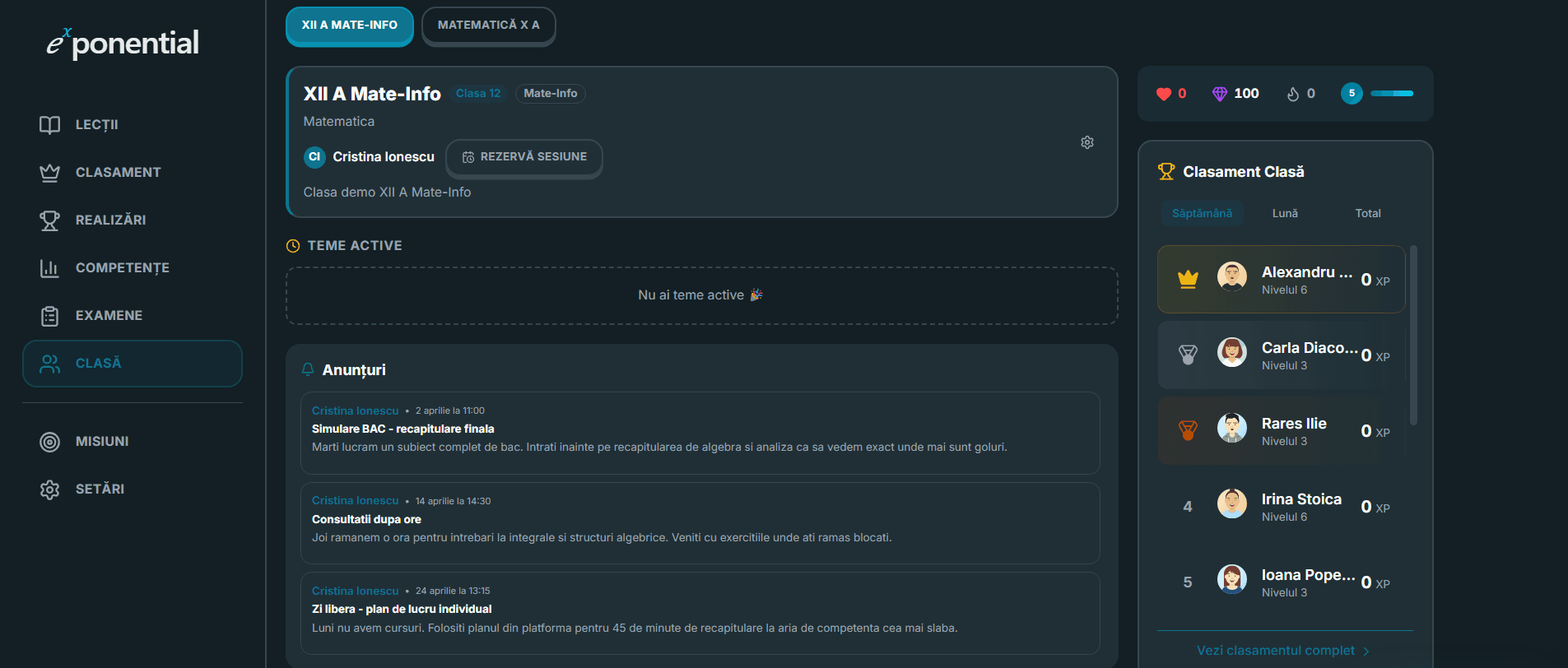Click the Clasă people icon

click(49, 364)
